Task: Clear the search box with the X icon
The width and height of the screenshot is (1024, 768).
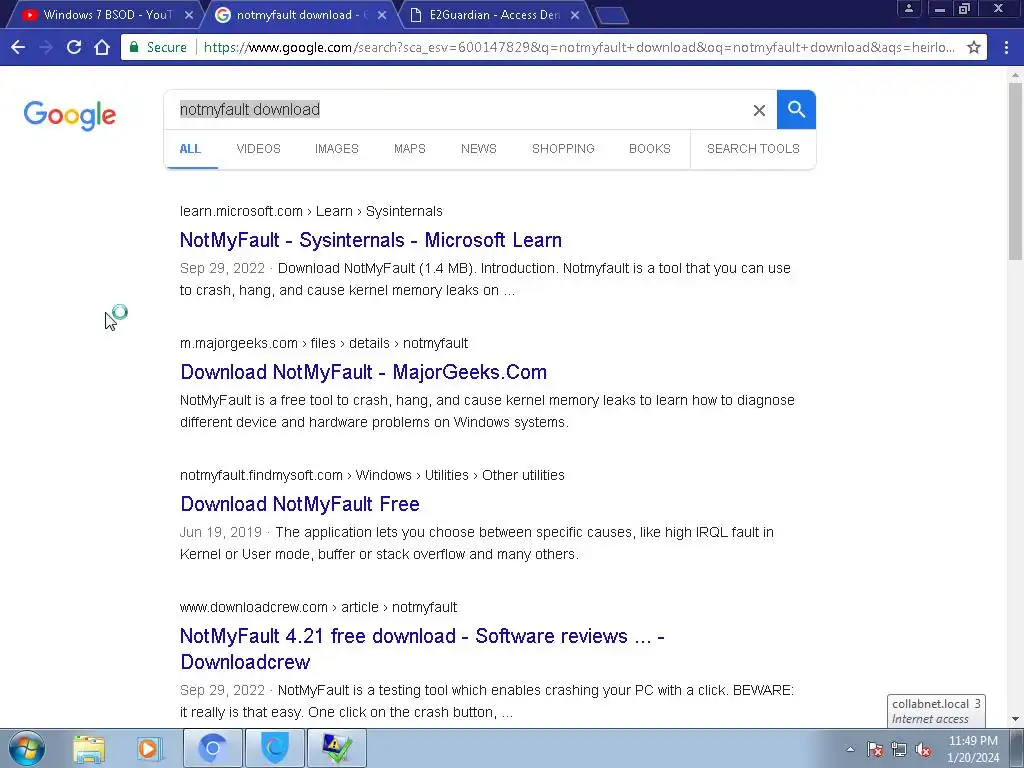Action: point(759,110)
